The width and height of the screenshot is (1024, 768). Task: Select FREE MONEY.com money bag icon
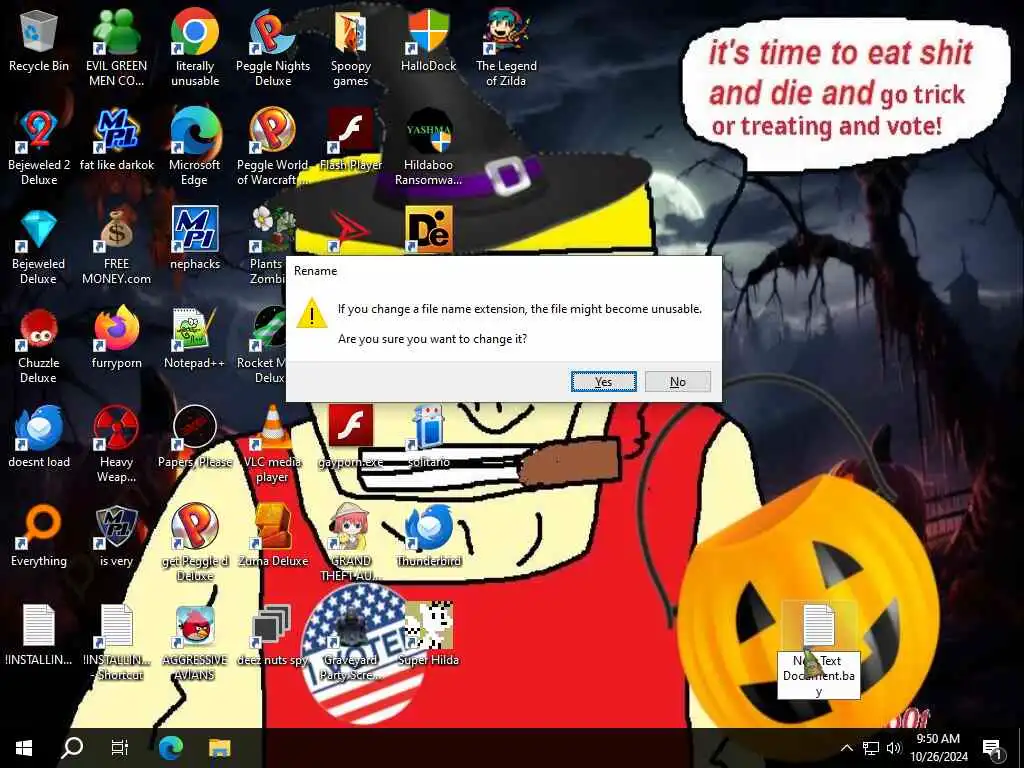(116, 248)
